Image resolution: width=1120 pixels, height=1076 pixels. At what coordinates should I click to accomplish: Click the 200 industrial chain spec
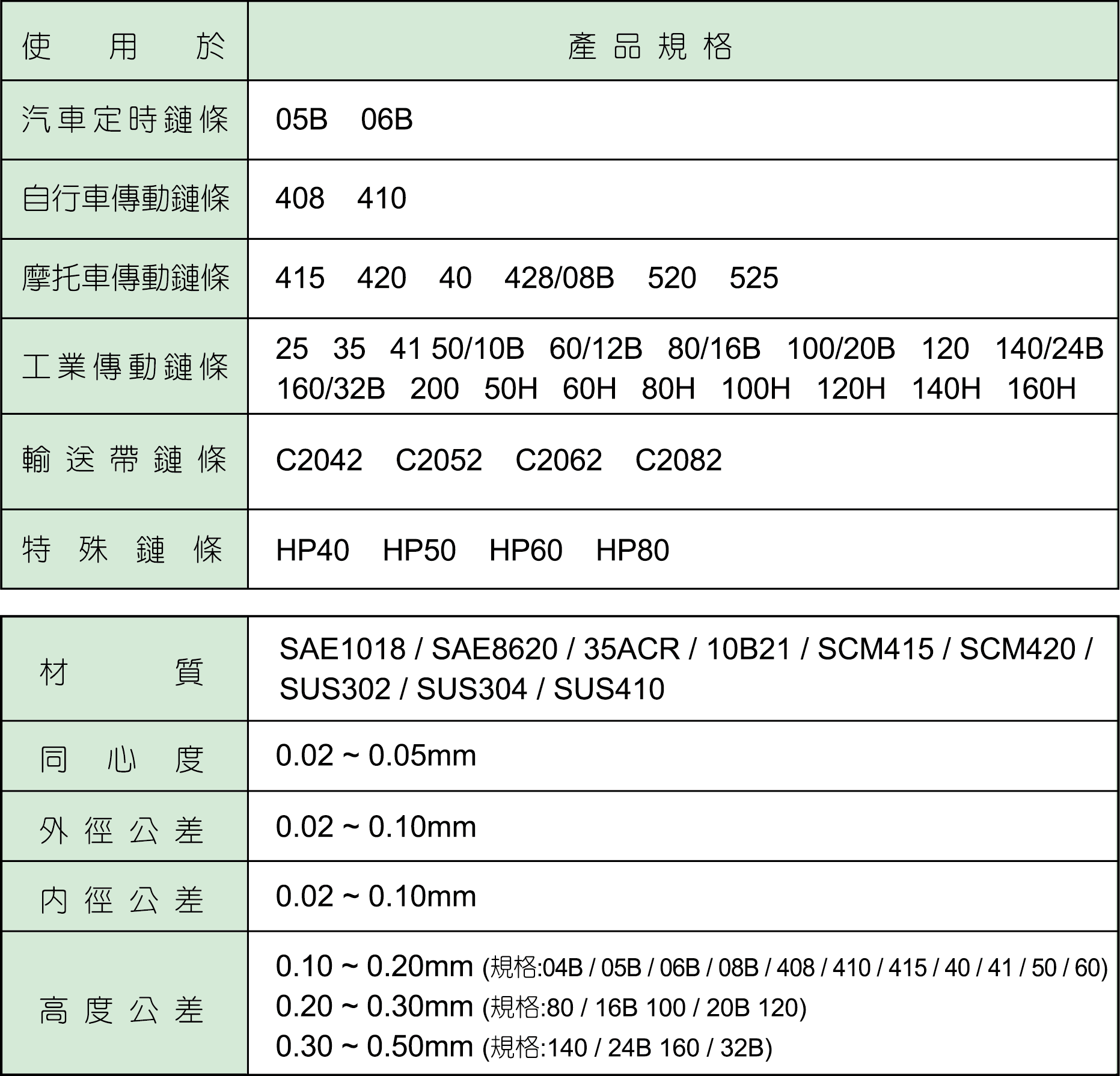coord(434,388)
